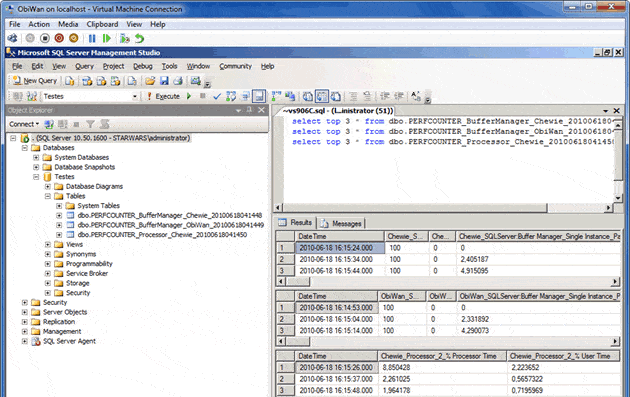Click the Object Explorer filter icon

point(90,124)
